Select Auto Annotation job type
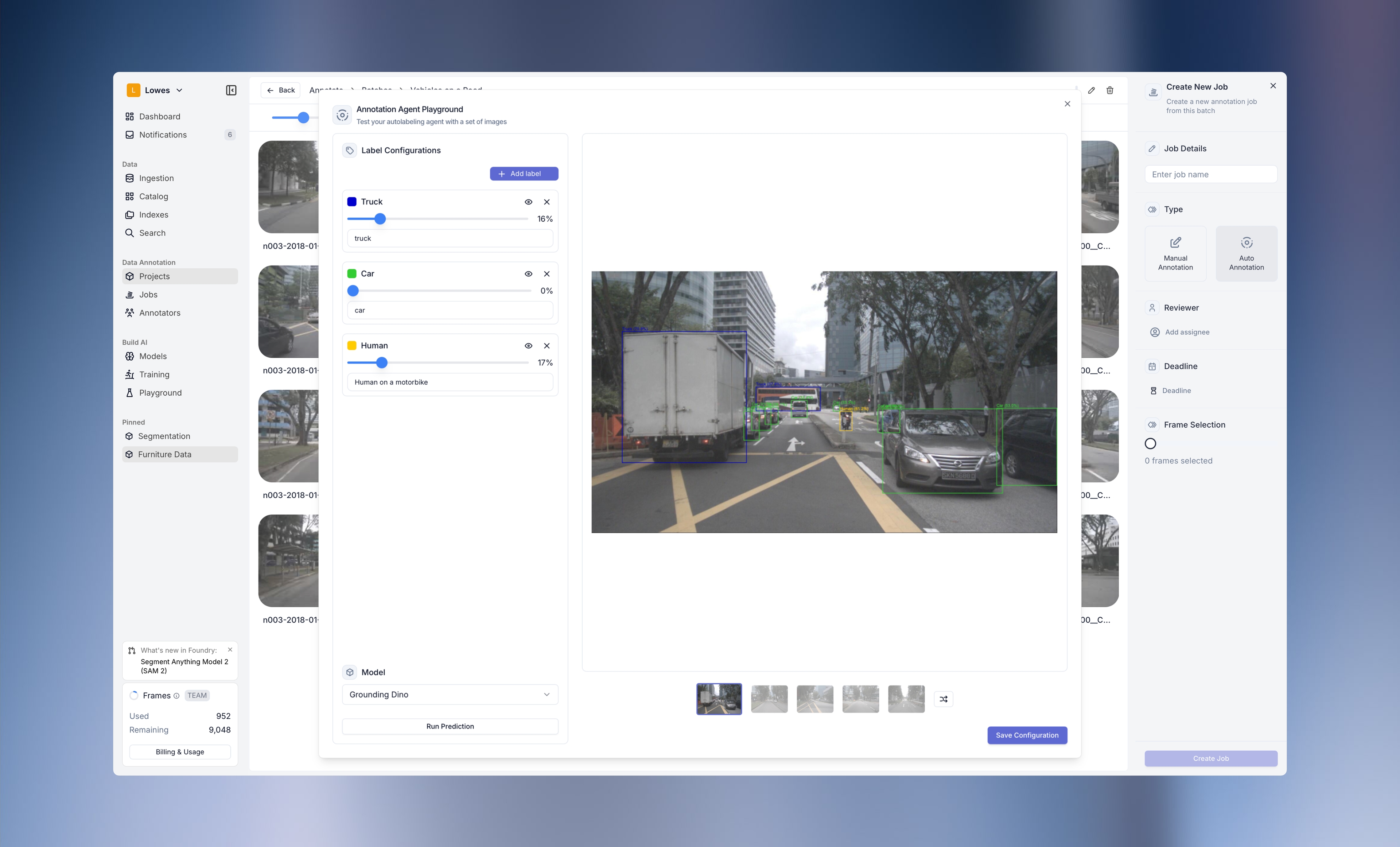 click(x=1246, y=253)
